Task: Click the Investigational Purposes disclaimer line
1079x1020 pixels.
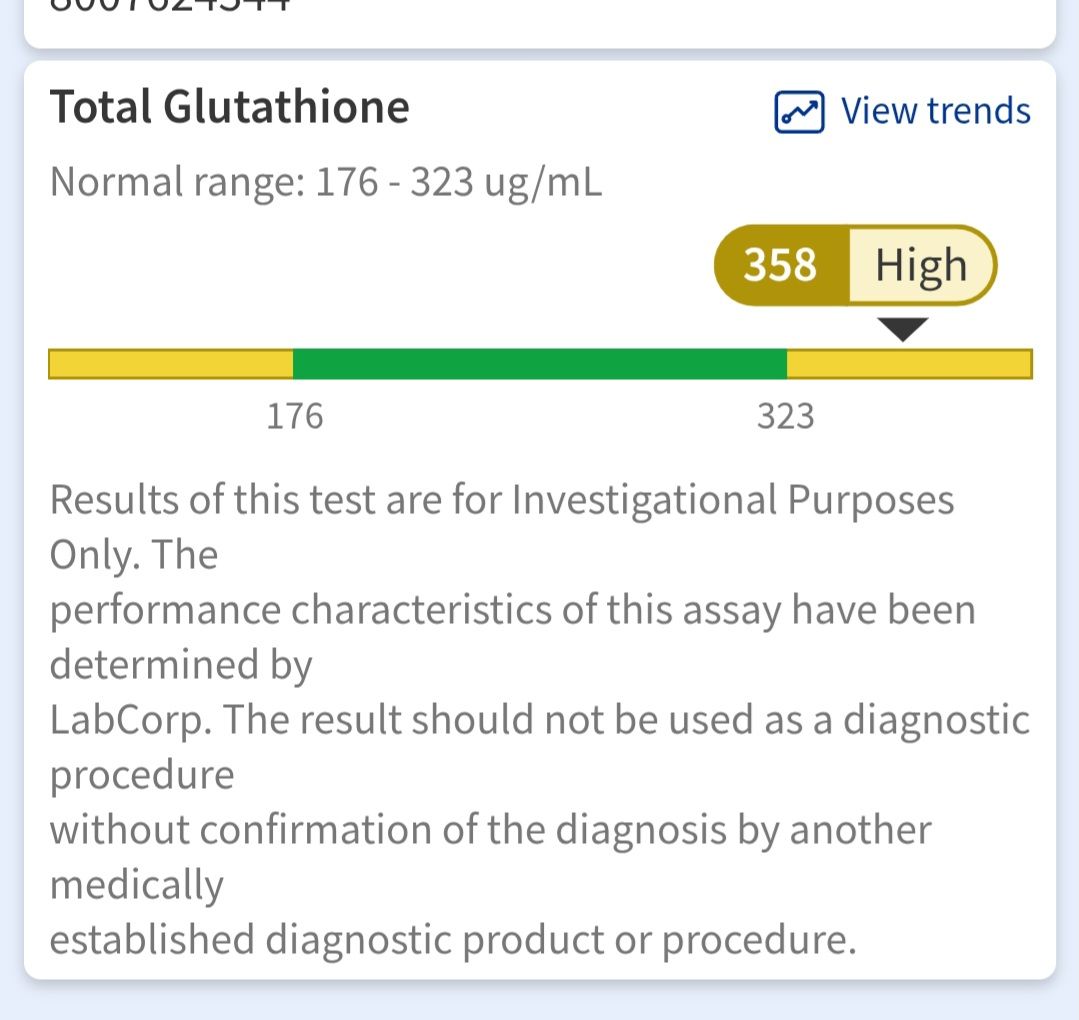Action: click(x=502, y=499)
